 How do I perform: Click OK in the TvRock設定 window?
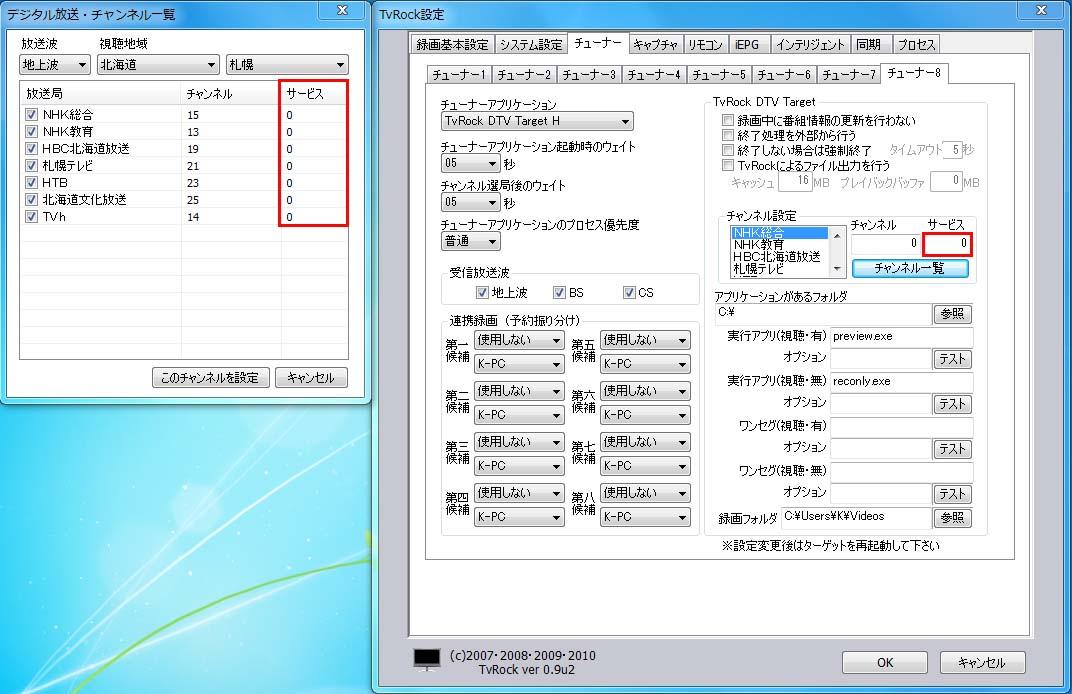click(885, 663)
